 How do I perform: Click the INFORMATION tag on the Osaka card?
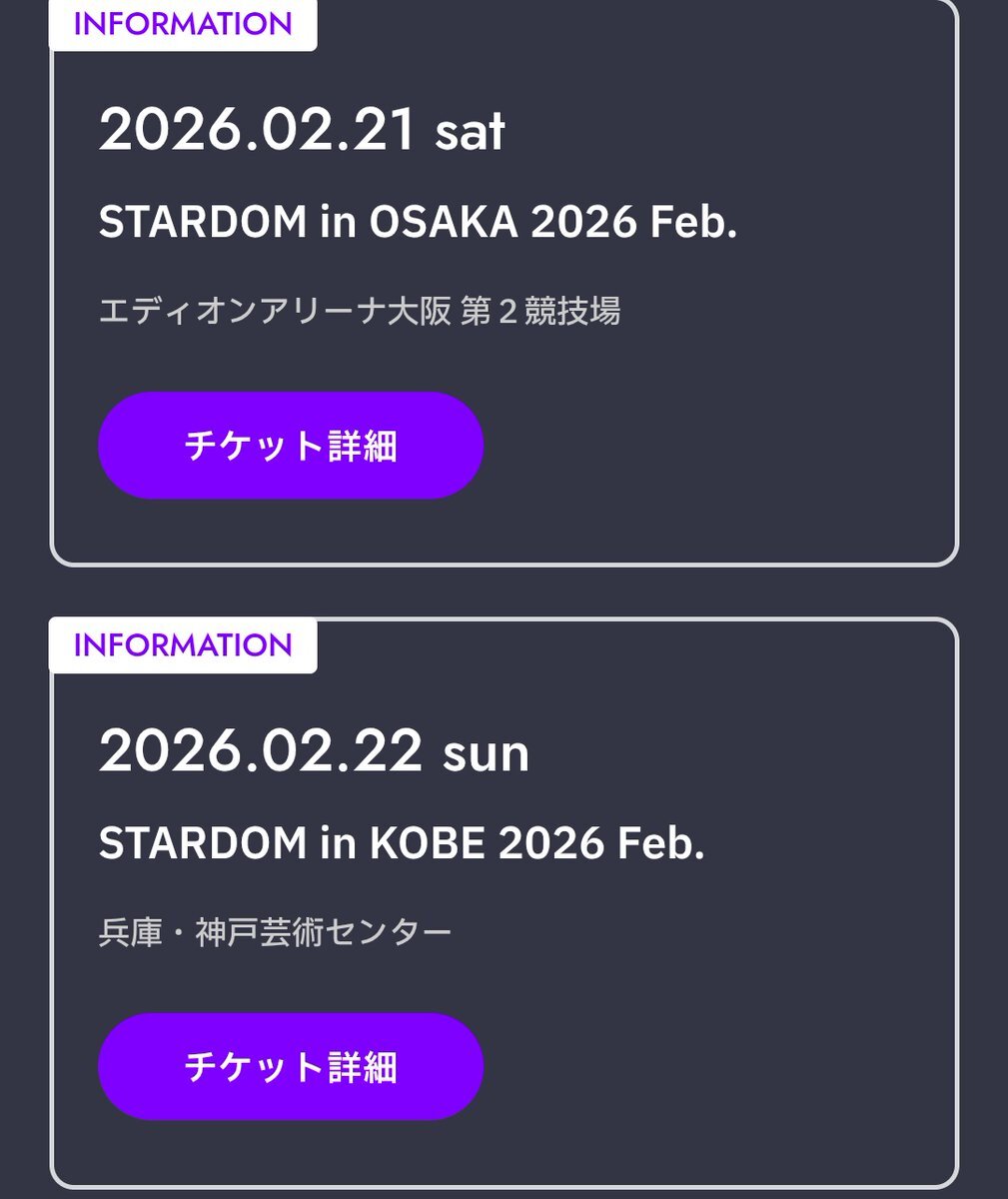pos(183,24)
